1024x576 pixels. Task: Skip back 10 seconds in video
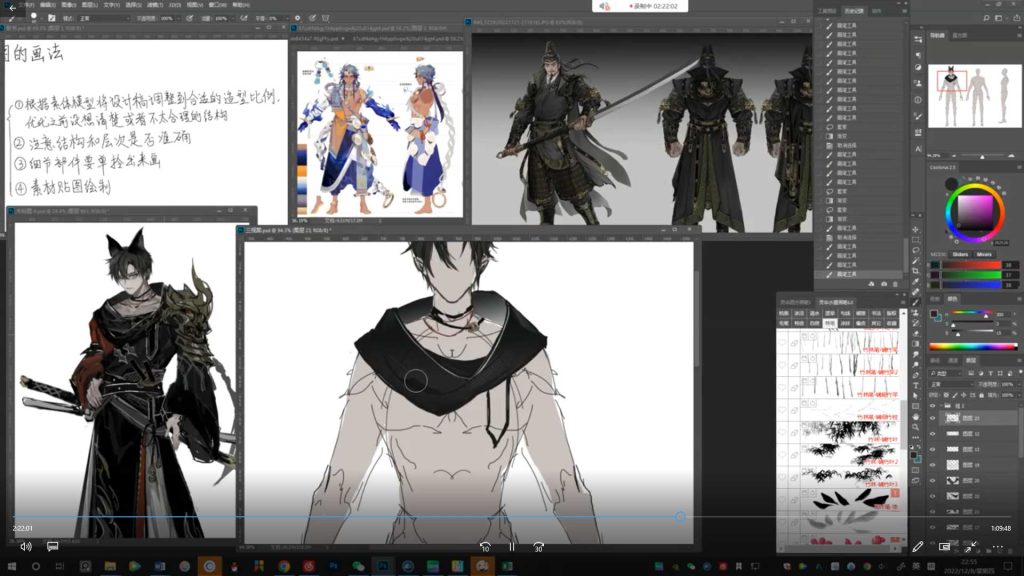[484, 547]
